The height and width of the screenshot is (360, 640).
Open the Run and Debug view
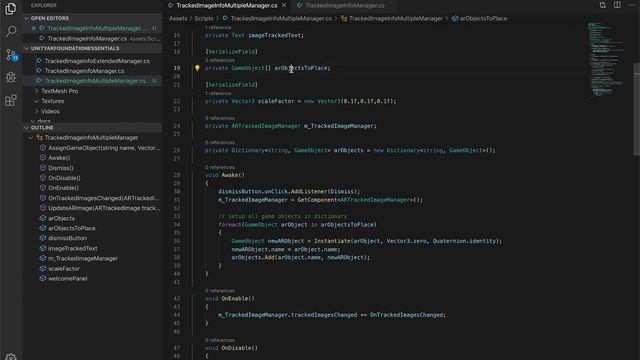click(x=11, y=77)
